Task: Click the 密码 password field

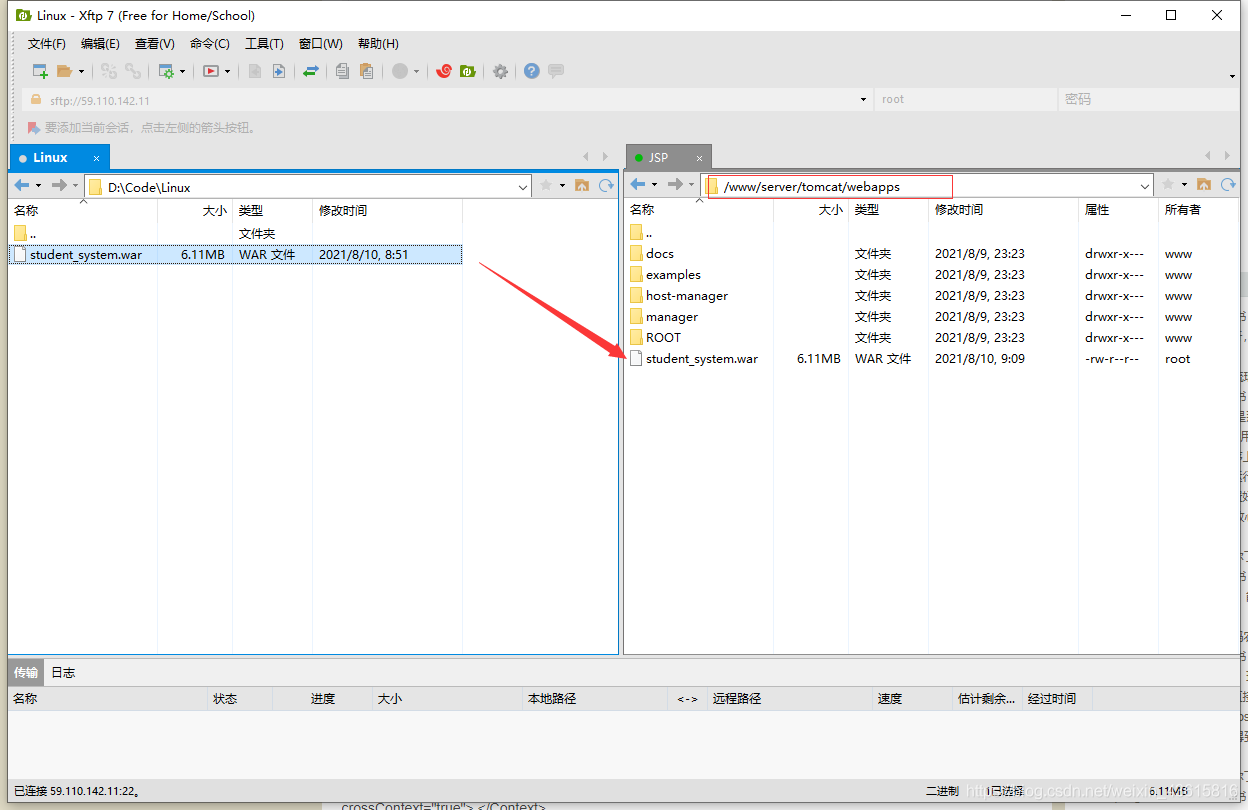Action: pos(1148,100)
